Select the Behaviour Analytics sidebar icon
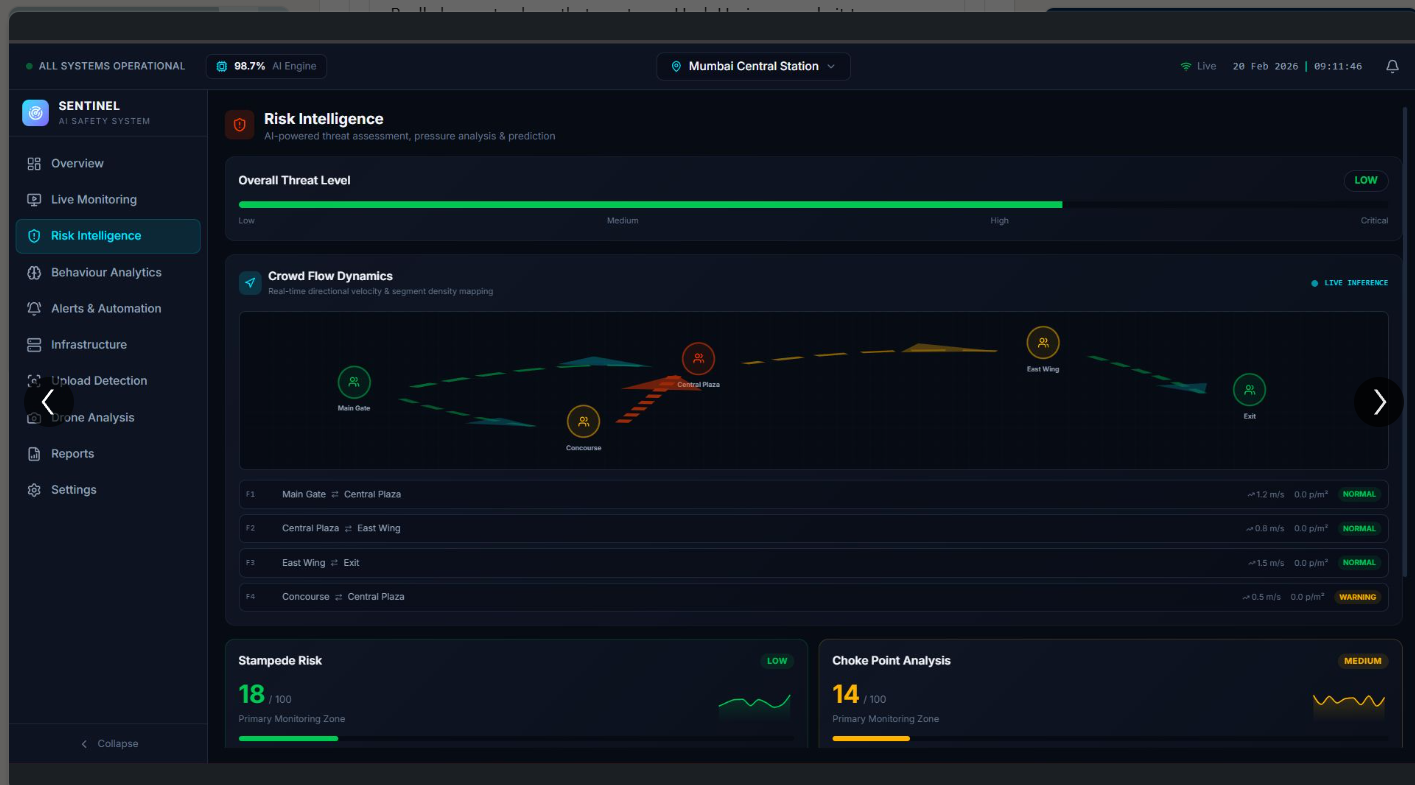The width and height of the screenshot is (1415, 785). point(34,272)
